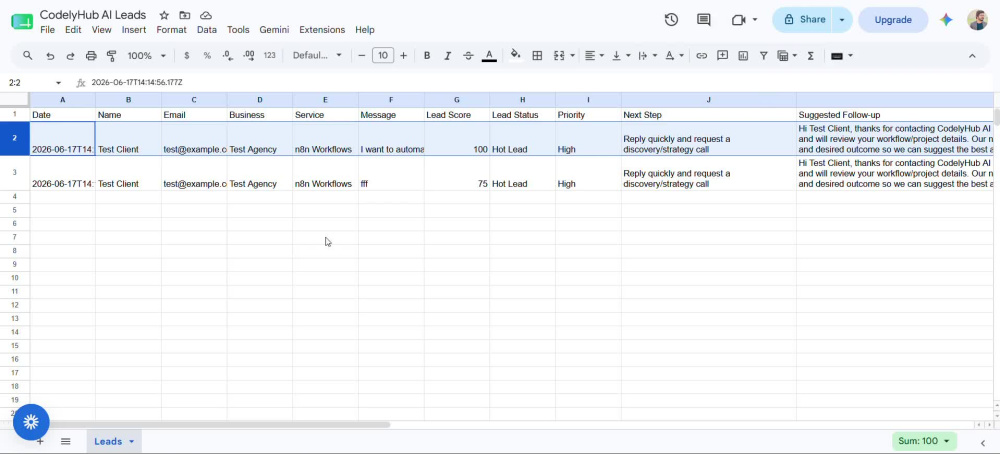Decrease decimal places
This screenshot has height=454, width=1000.
coord(228,55)
